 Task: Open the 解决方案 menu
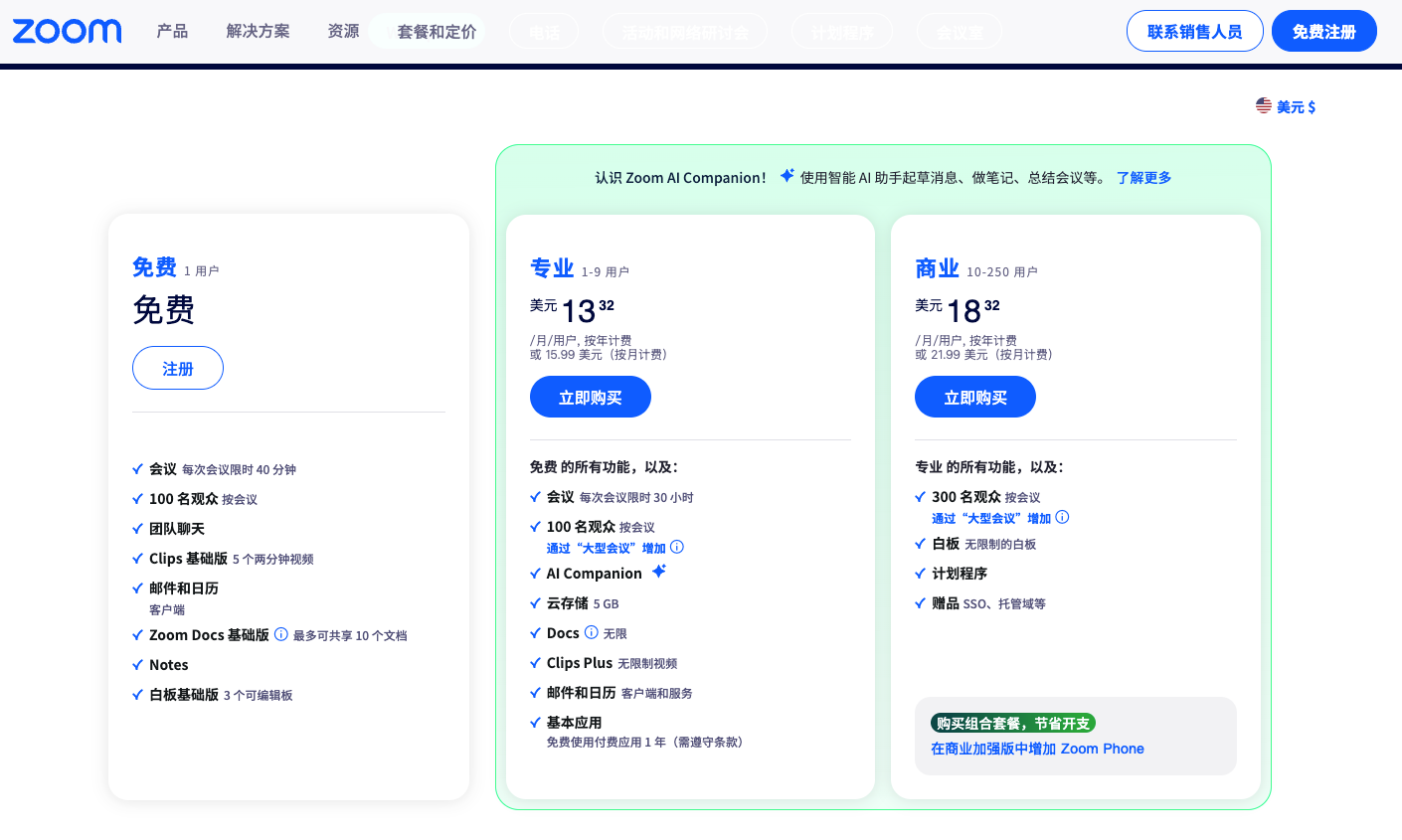coord(258,31)
